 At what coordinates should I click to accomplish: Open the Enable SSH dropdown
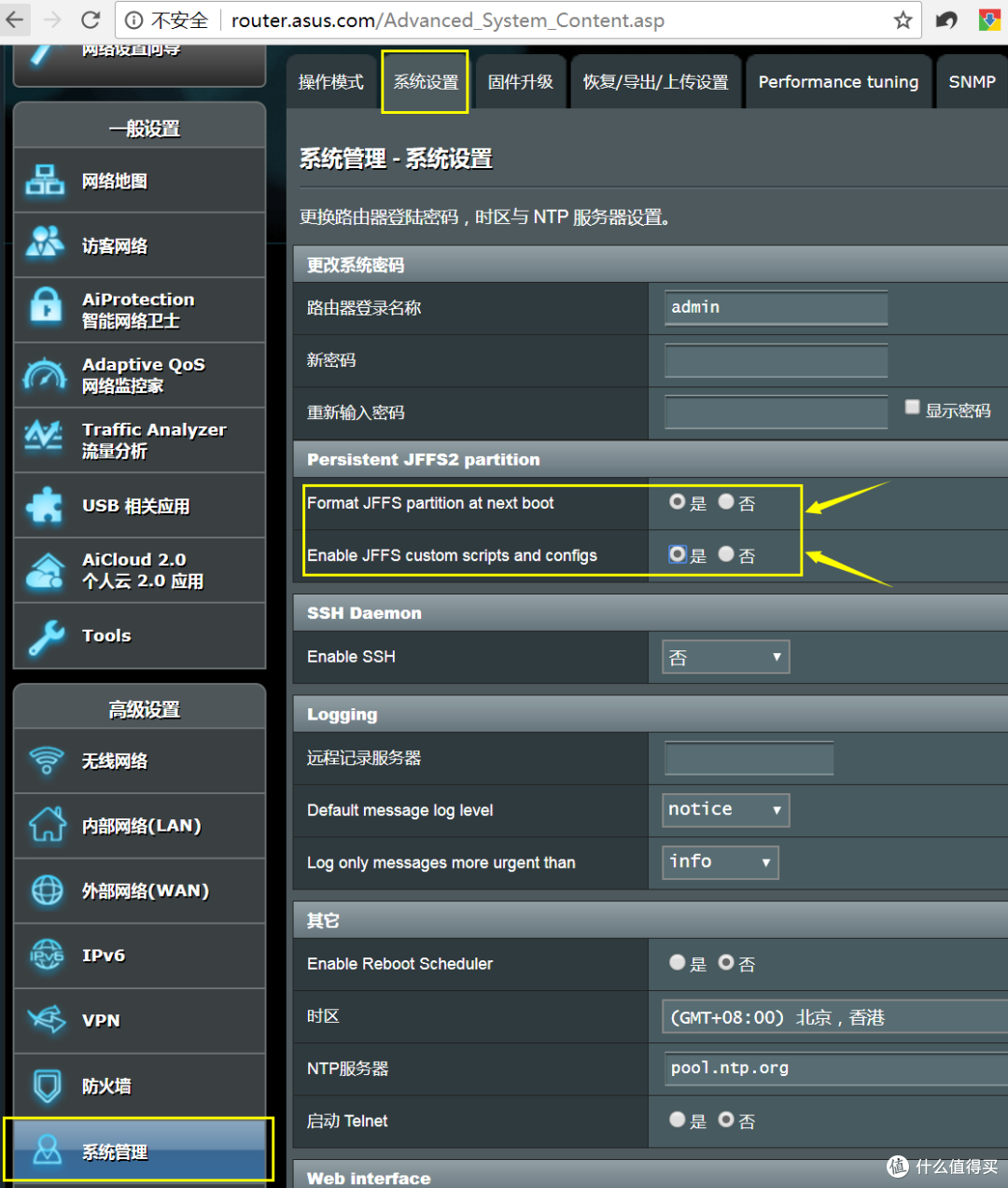pyautogui.click(x=725, y=657)
